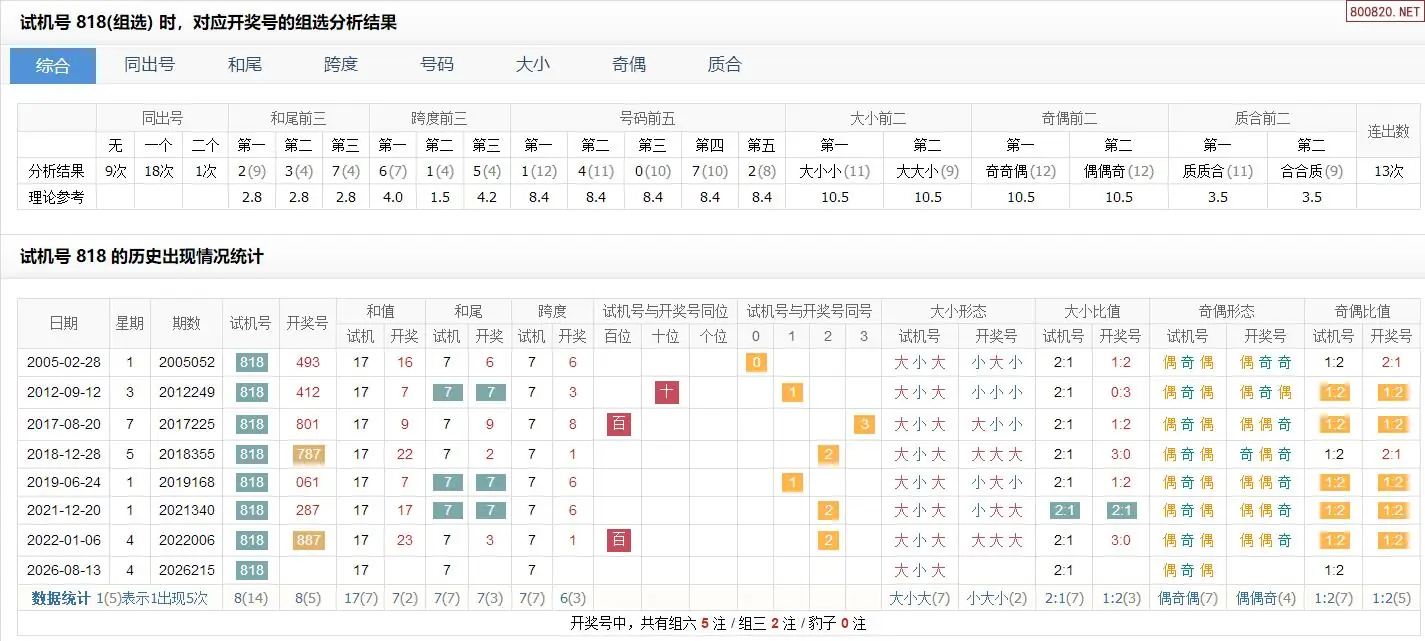Screen dimensions: 1425x641
Task: Click the 开奖号 column header
Action: coord(307,324)
